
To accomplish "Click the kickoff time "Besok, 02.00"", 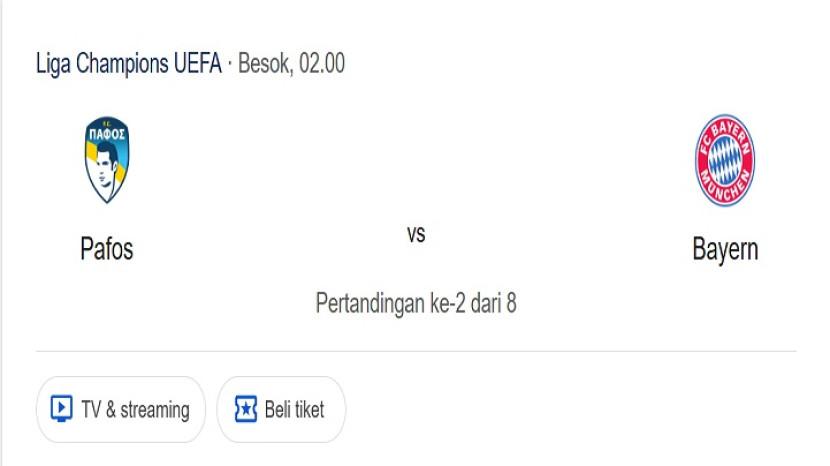I will click(292, 63).
